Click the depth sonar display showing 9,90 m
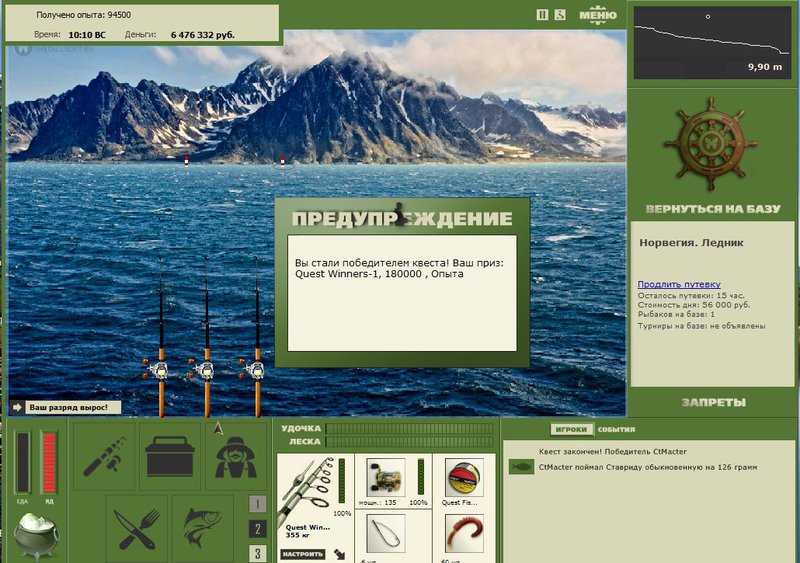 click(712, 42)
